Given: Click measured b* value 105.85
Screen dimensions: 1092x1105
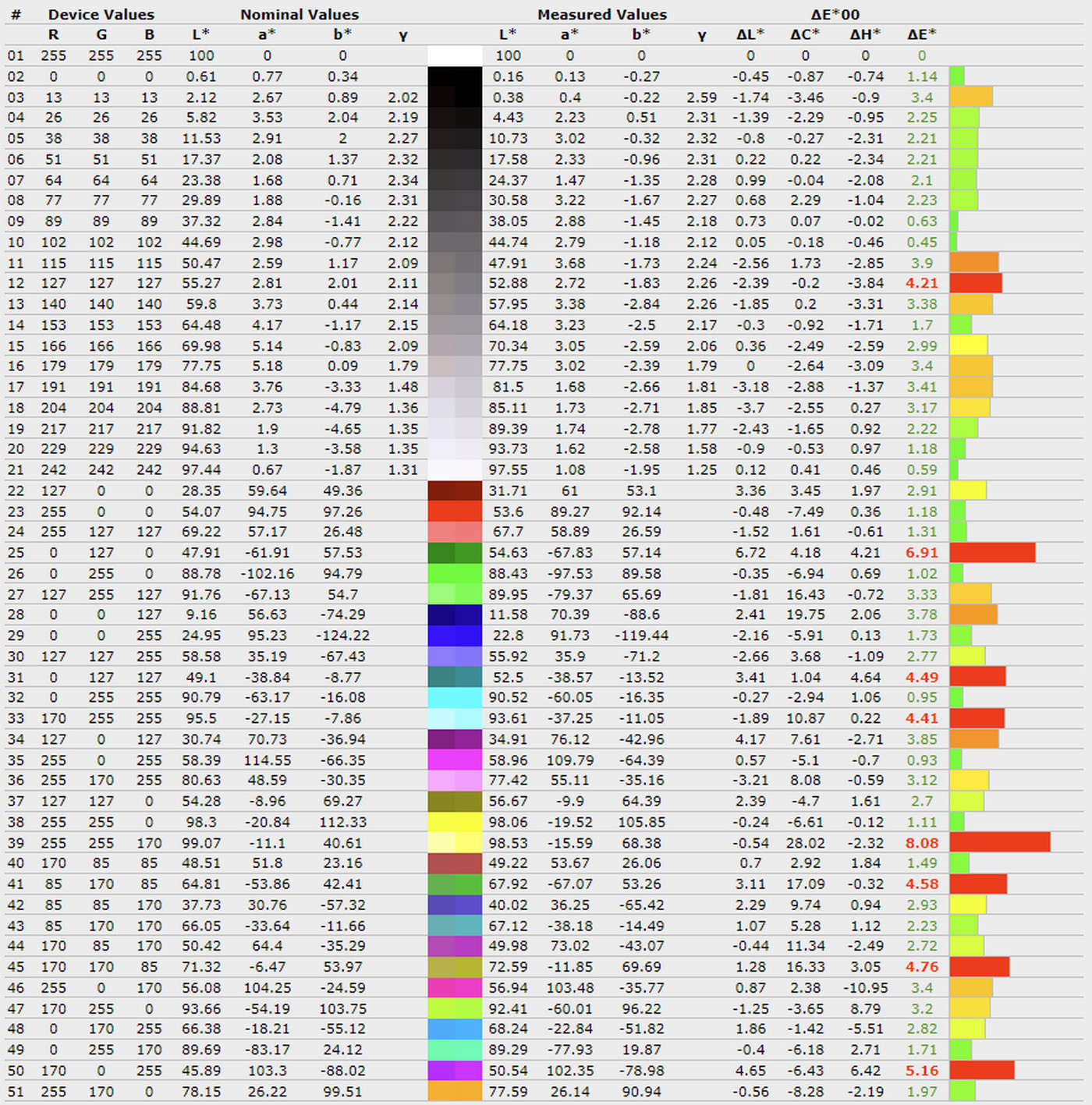Looking at the screenshot, I should [x=641, y=822].
